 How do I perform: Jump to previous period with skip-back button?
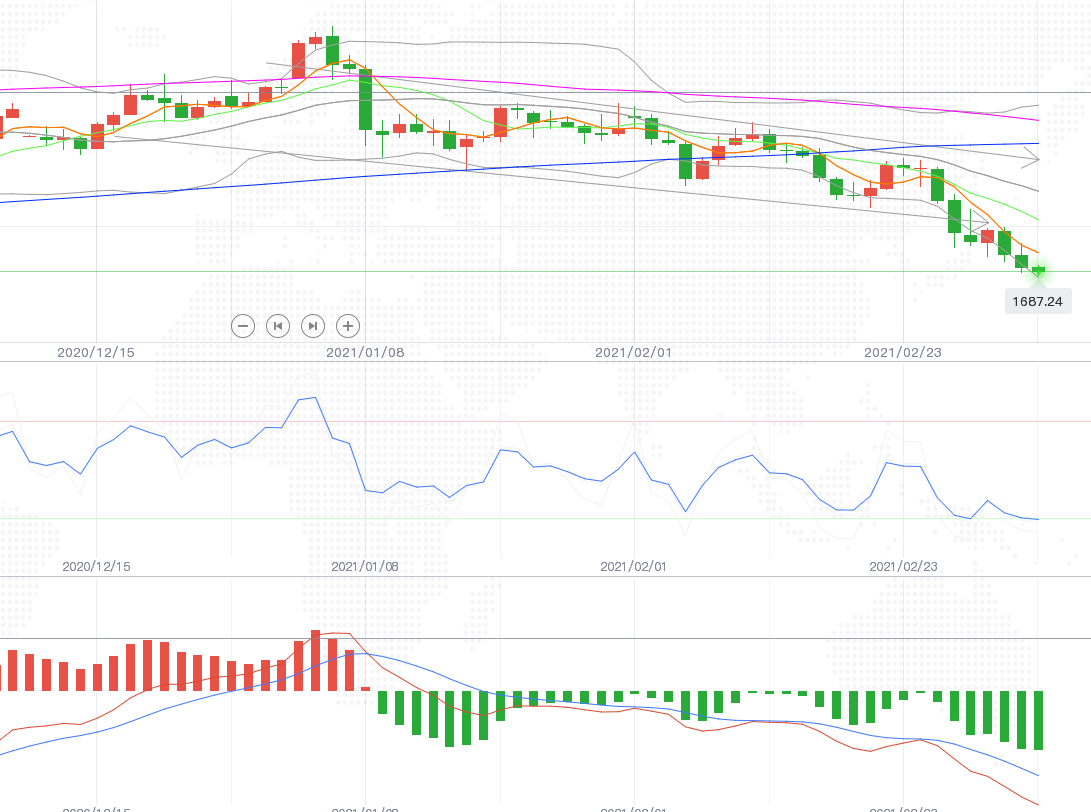[278, 326]
